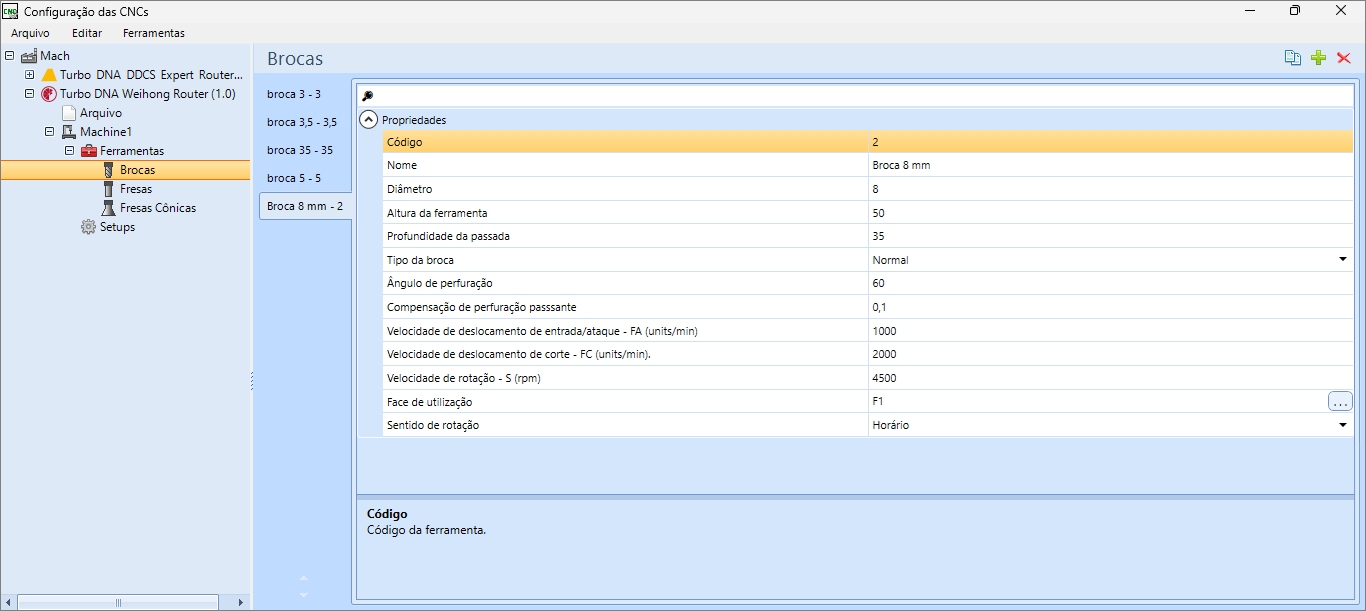
Task: Select the broca 3,5 - 3,5 tab
Action: tap(302, 122)
